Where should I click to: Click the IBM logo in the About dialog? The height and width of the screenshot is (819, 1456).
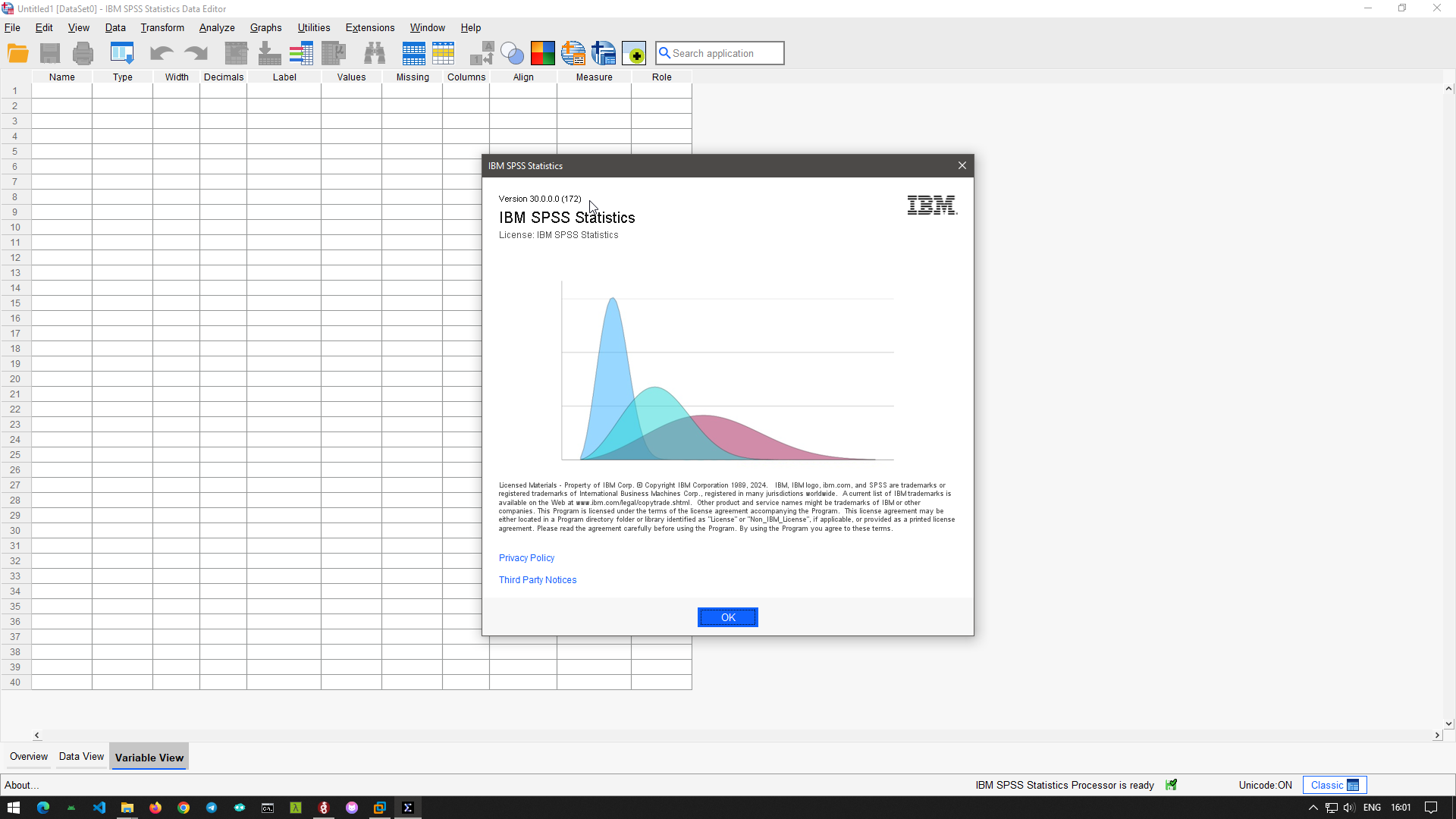(x=932, y=206)
